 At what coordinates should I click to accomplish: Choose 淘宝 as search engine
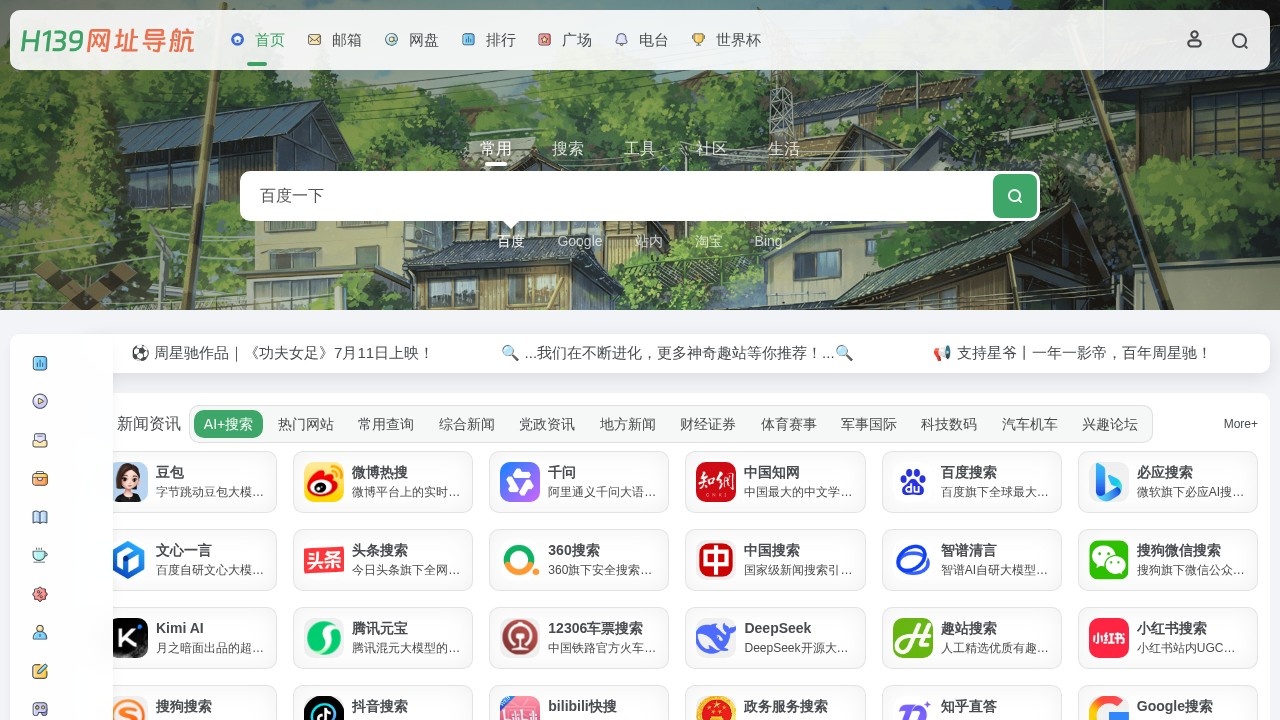[709, 241]
